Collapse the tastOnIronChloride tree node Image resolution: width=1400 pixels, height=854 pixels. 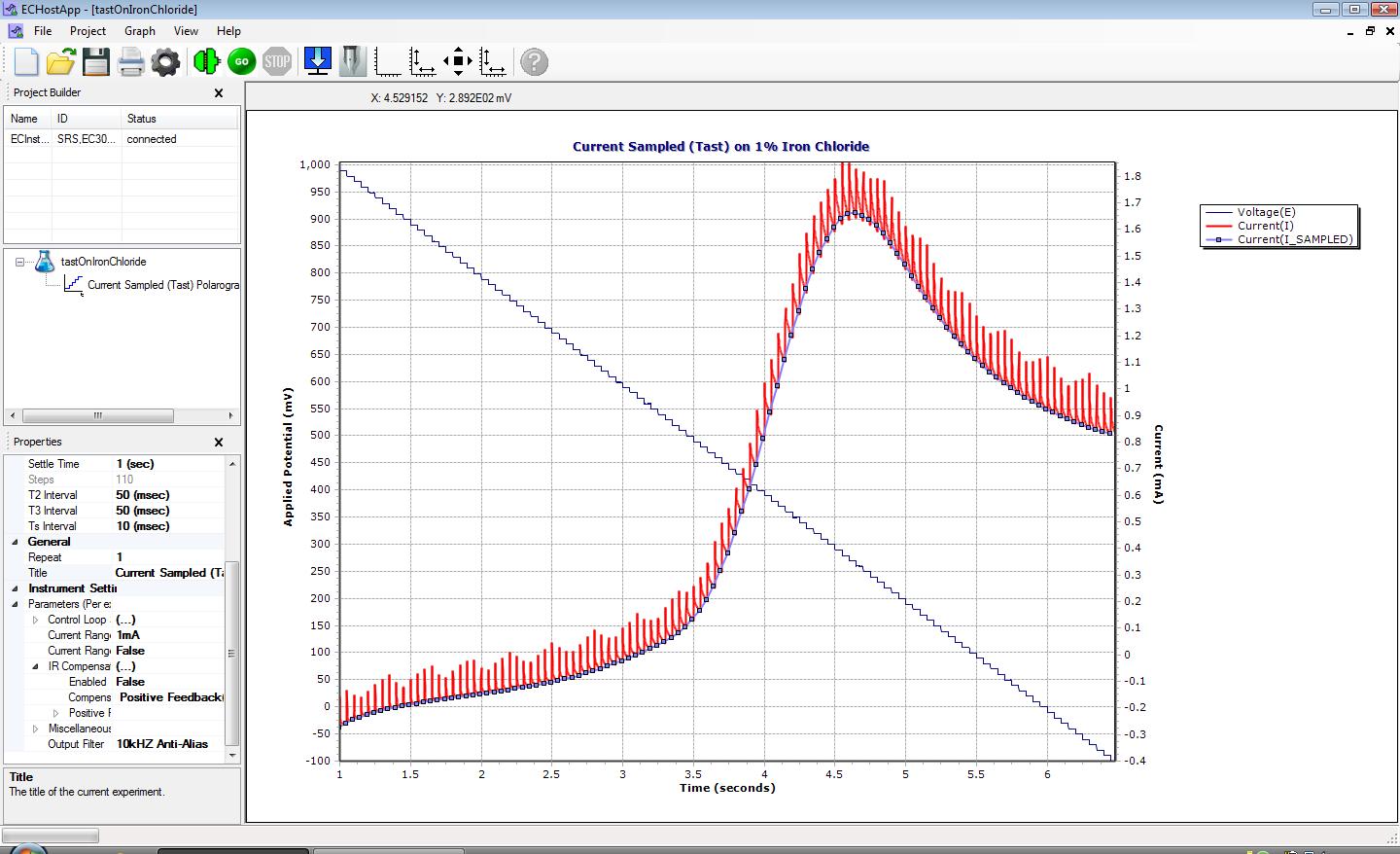[x=19, y=262]
